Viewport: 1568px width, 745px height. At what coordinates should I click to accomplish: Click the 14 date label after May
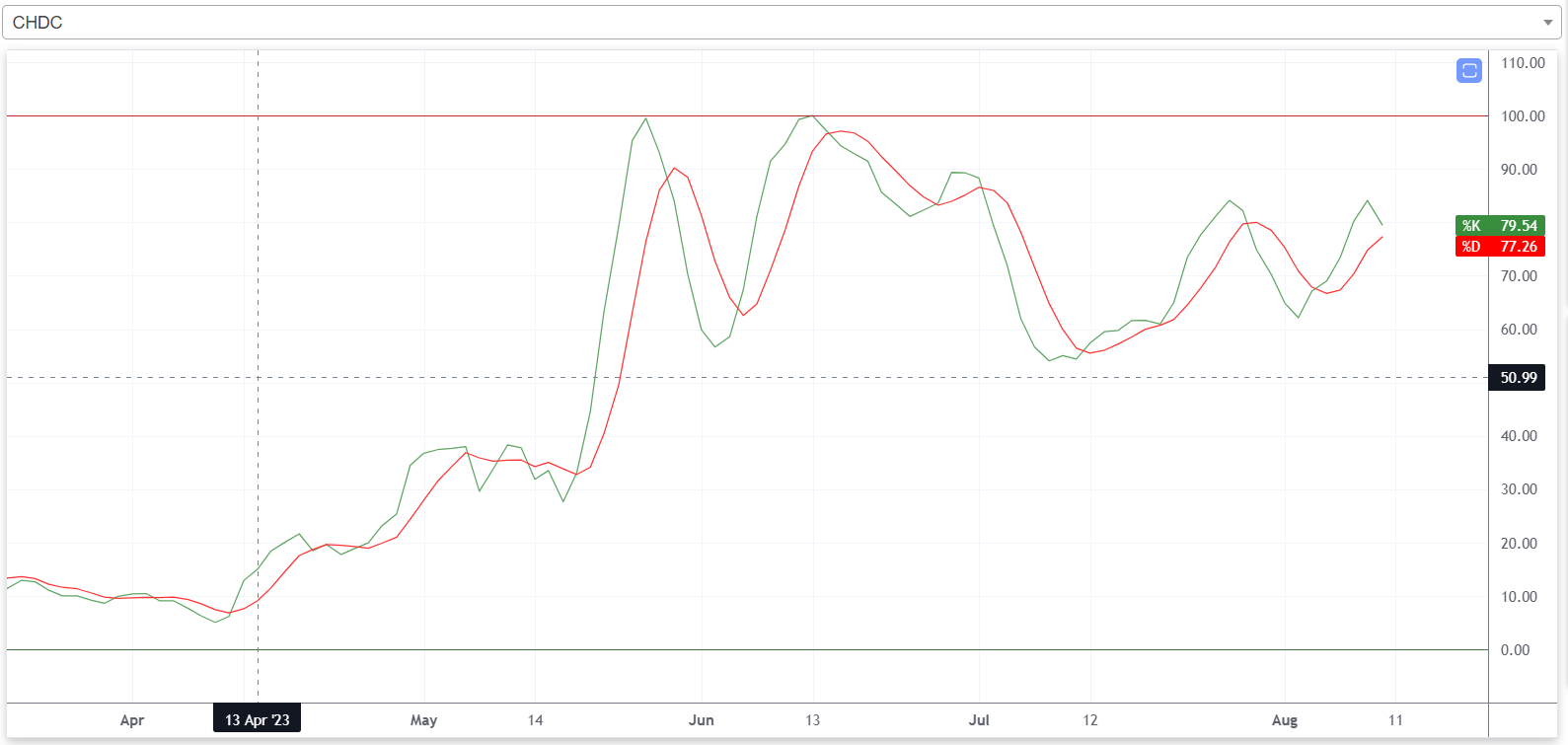point(535,720)
